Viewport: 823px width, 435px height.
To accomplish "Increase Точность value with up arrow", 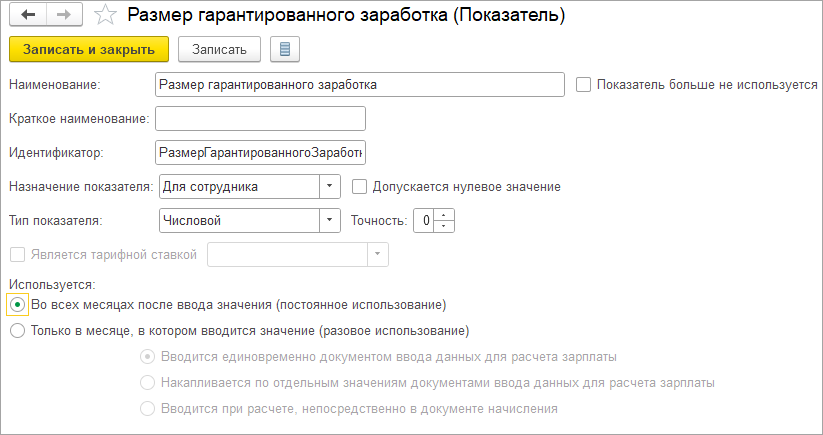I will click(x=446, y=215).
